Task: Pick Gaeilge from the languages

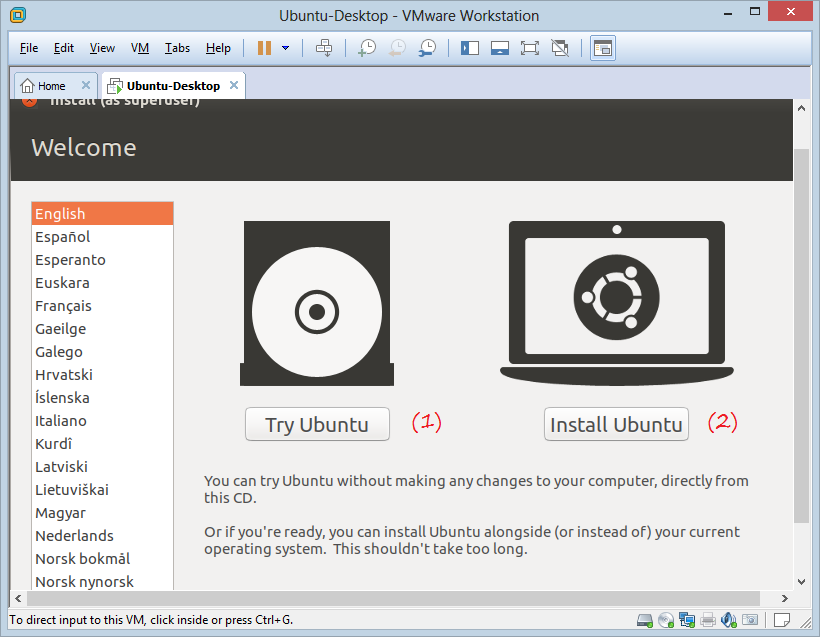Action: [x=102, y=329]
